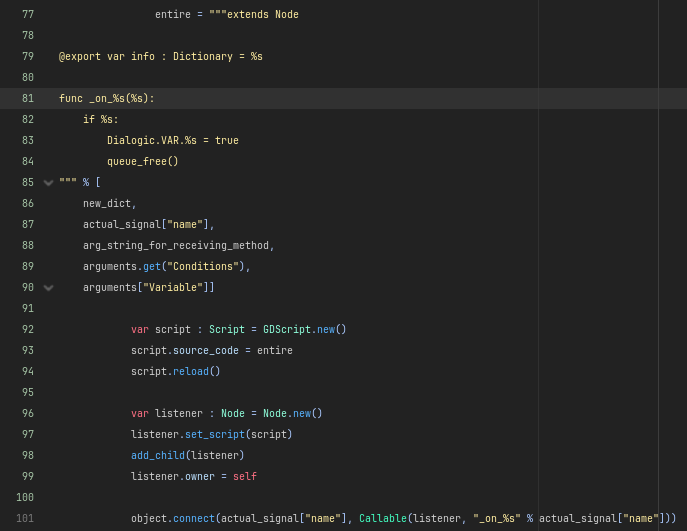Click 'Node.new()' on line 96
This screenshot has width=687, height=531.
pos(293,414)
